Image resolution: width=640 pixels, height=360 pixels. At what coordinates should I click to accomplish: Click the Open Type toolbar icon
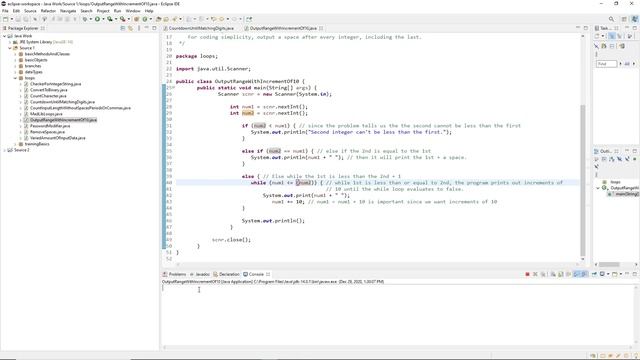158,19
